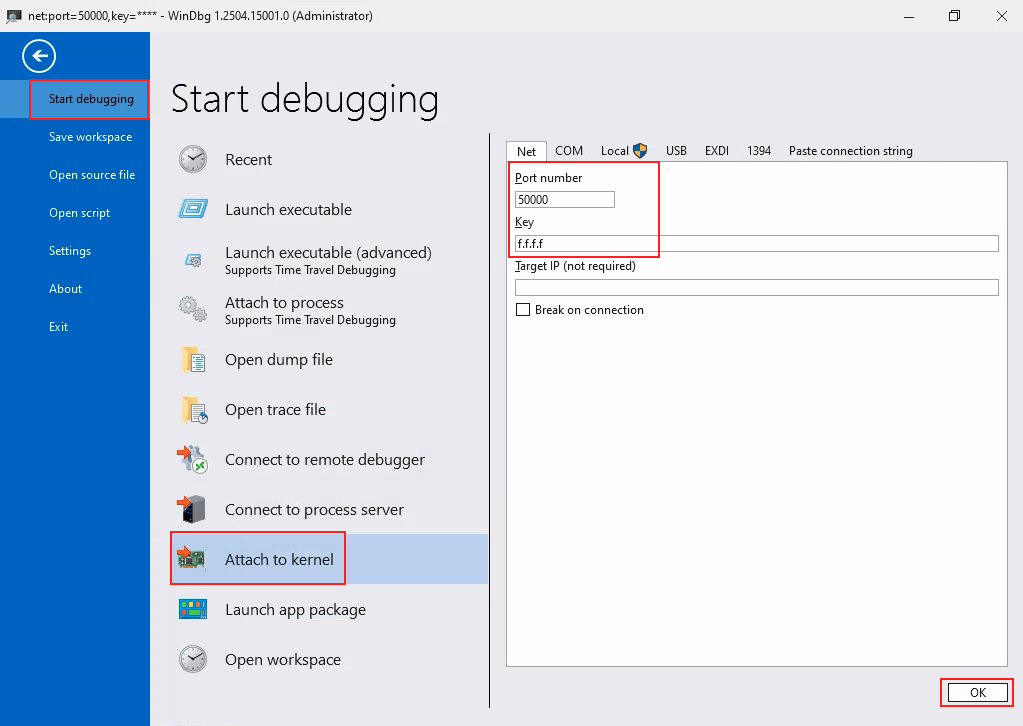Screen dimensions: 1023x726
Task: Choose Open workspace label
Action: click(x=283, y=660)
